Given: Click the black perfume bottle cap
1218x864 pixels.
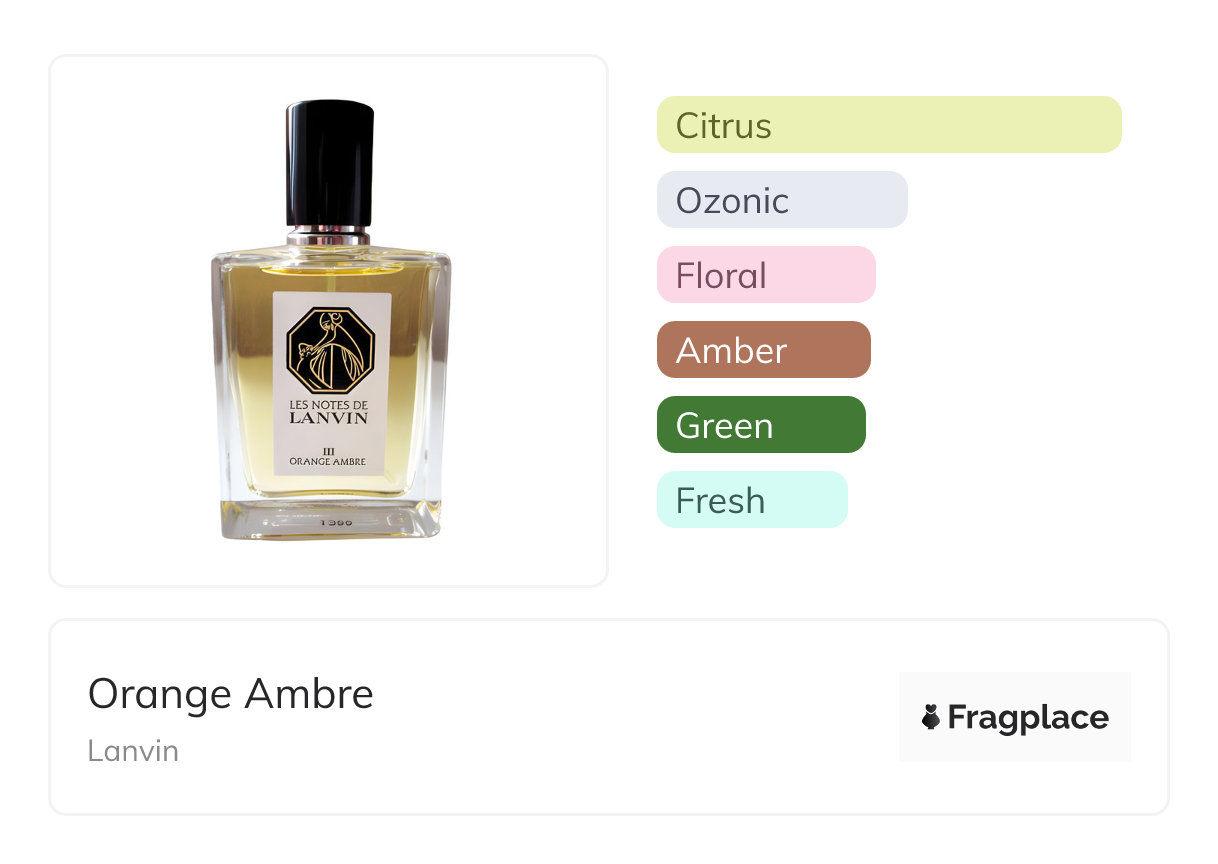Looking at the screenshot, I should pyautogui.click(x=330, y=162).
